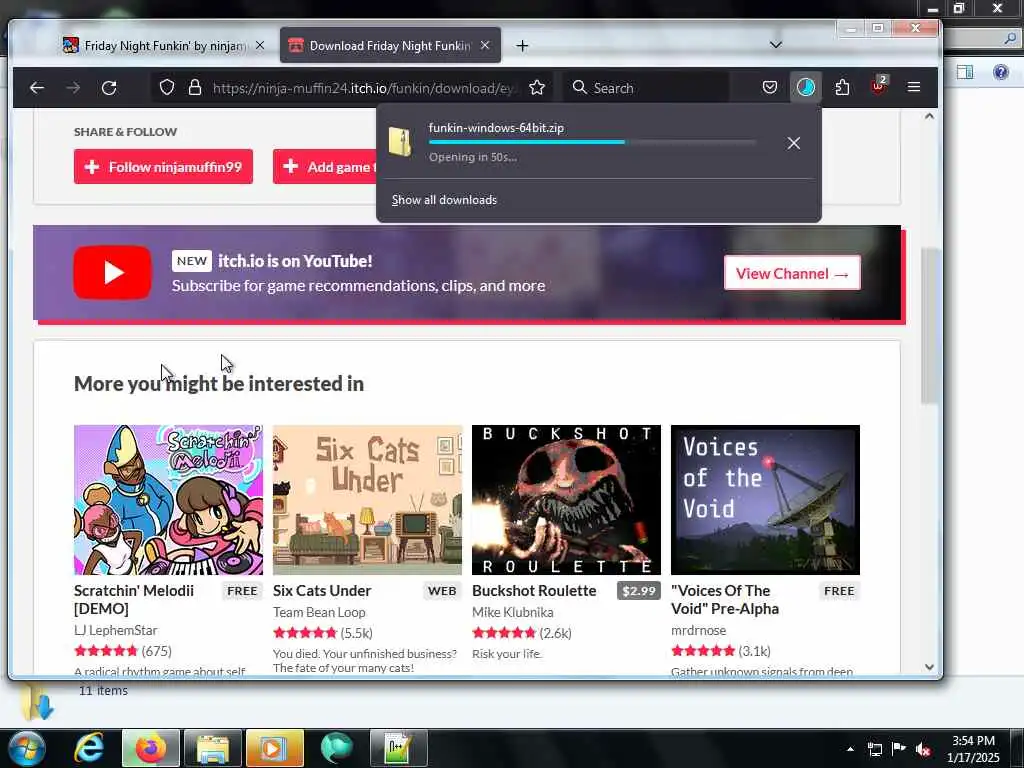Open the media player taskbar icon
The height and width of the screenshot is (768, 1024).
(275, 748)
